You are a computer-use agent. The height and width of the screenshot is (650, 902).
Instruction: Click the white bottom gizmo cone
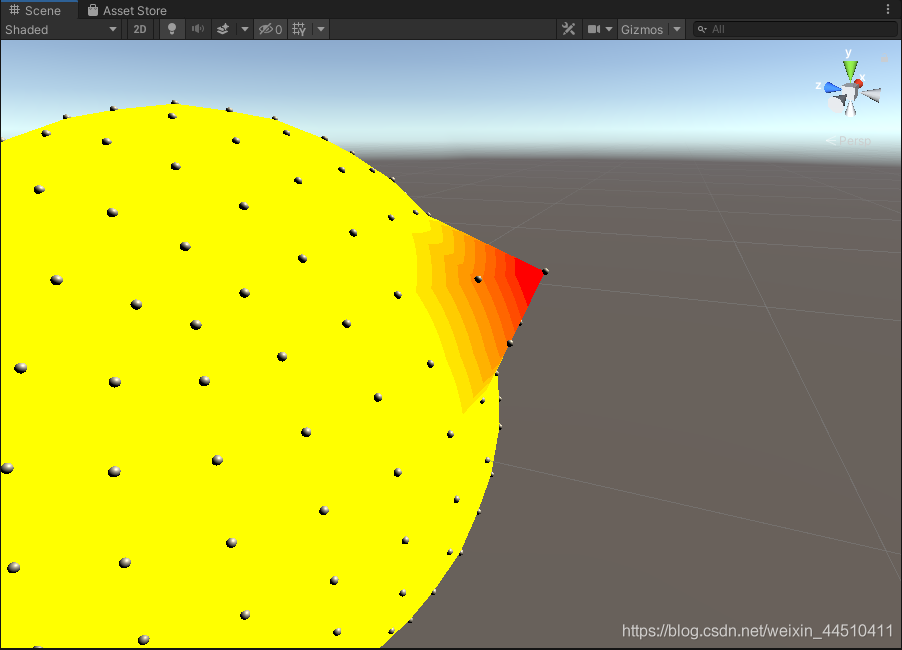850,108
